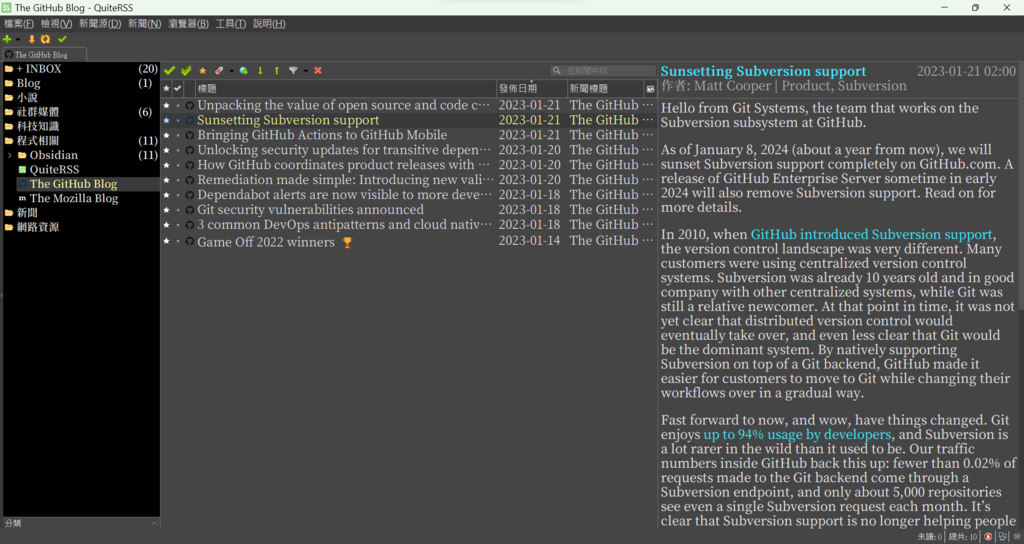This screenshot has width=1024, height=544.
Task: Follow the up to 94% usage by developers link
Action: [797, 434]
